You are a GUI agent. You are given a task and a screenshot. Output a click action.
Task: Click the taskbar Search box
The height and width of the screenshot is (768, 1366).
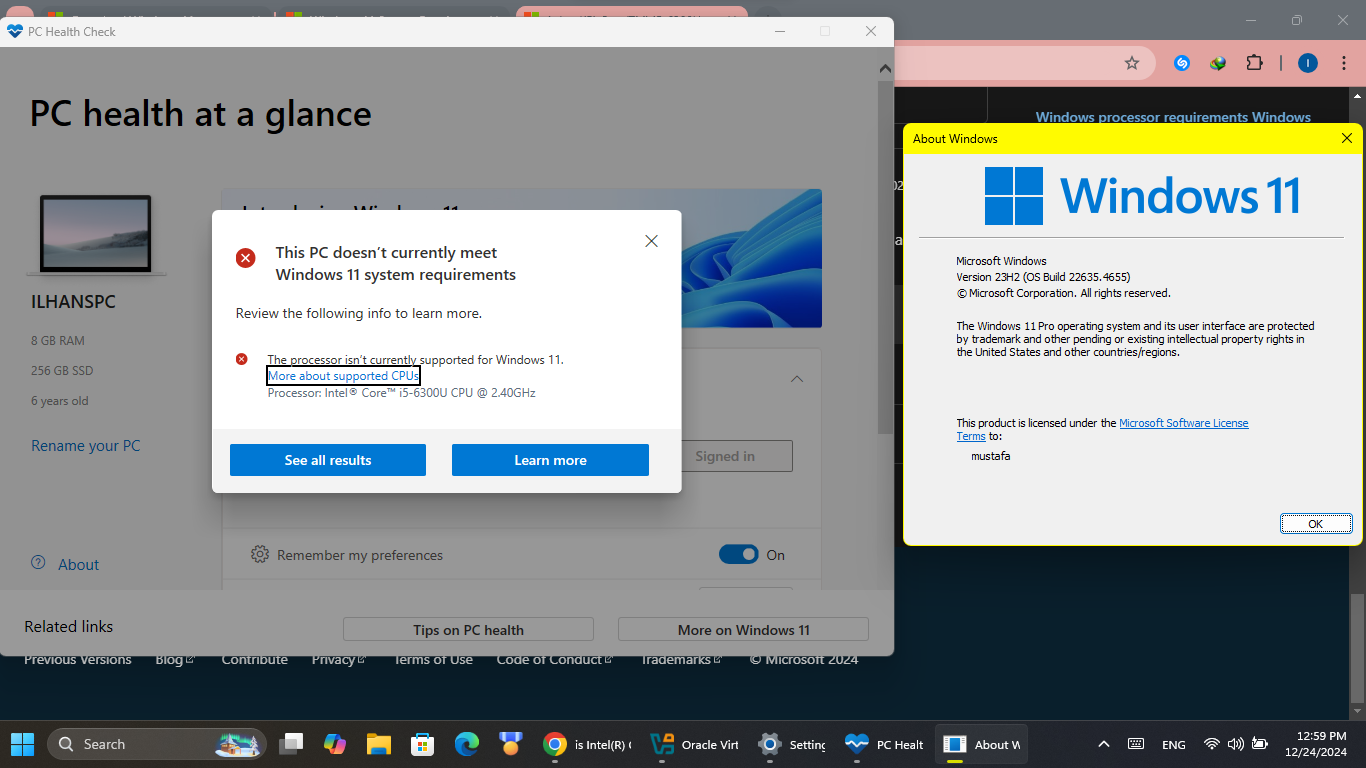coord(157,744)
